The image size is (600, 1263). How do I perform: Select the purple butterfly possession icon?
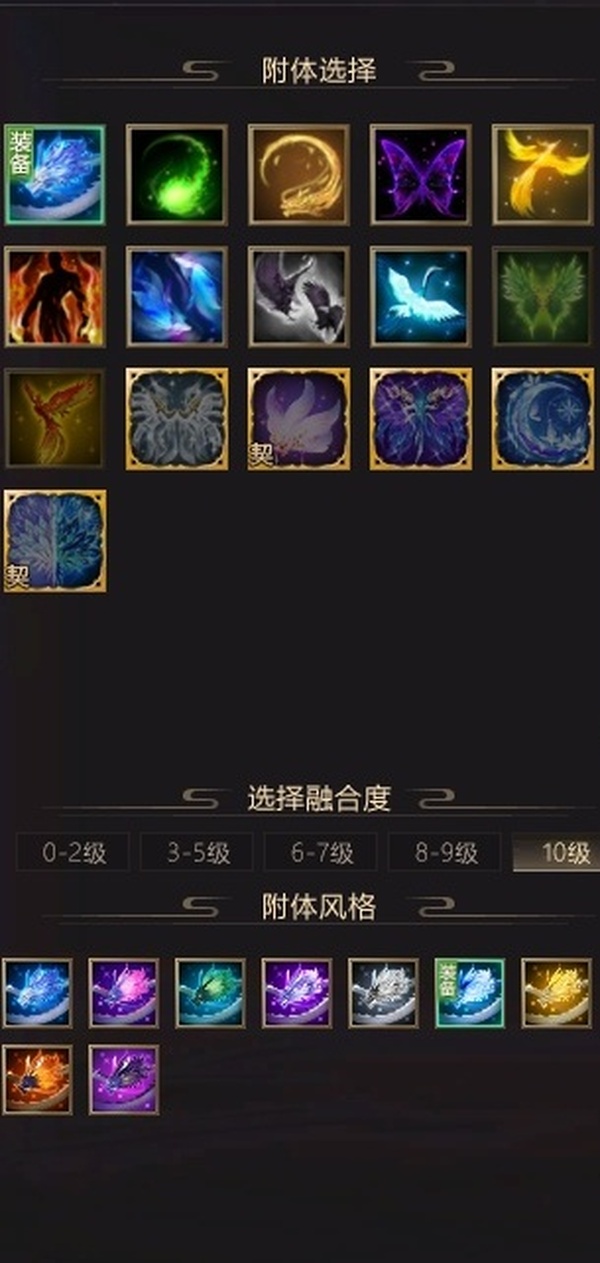coord(421,174)
